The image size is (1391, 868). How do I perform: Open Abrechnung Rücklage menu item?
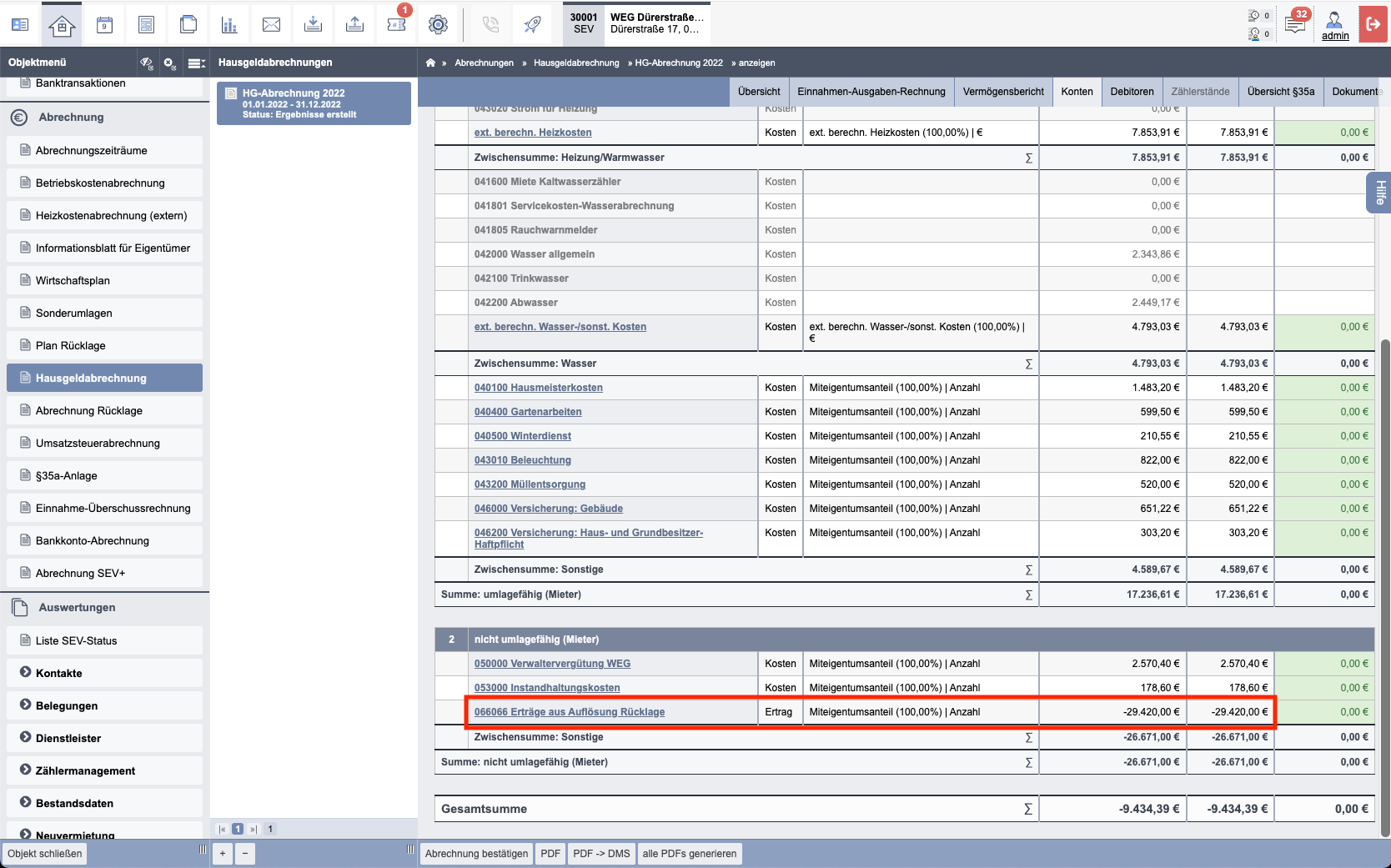point(104,410)
